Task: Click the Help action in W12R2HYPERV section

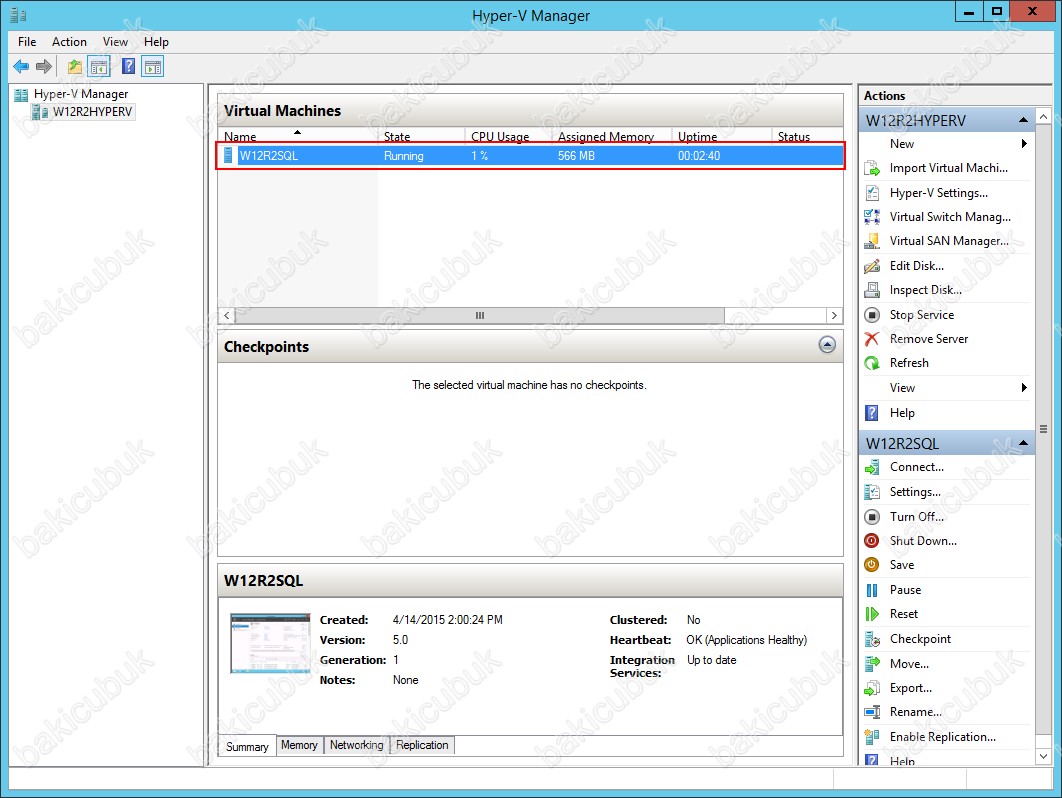Action: (902, 413)
